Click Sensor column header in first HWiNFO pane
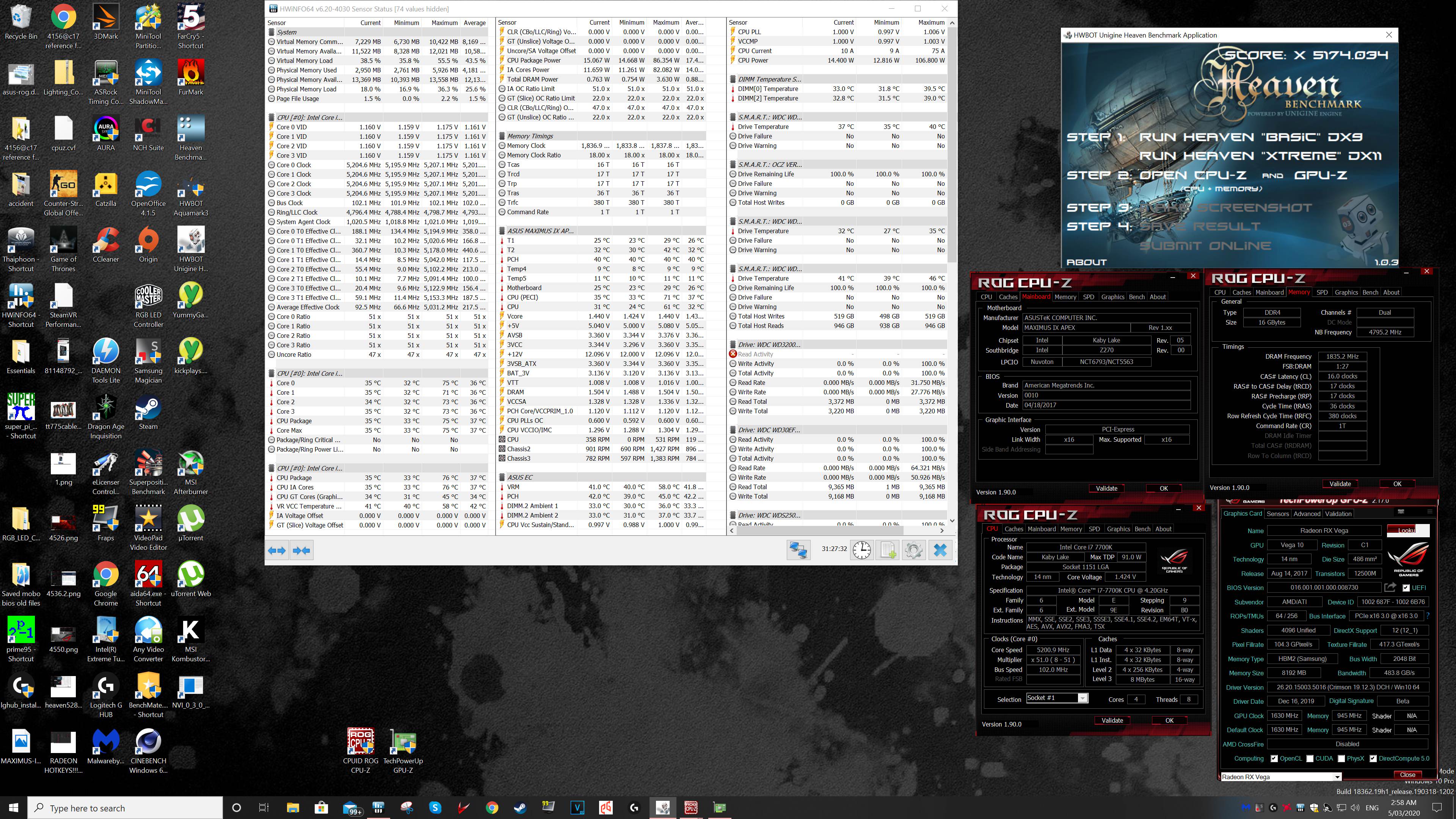1456x819 pixels. tap(305, 23)
